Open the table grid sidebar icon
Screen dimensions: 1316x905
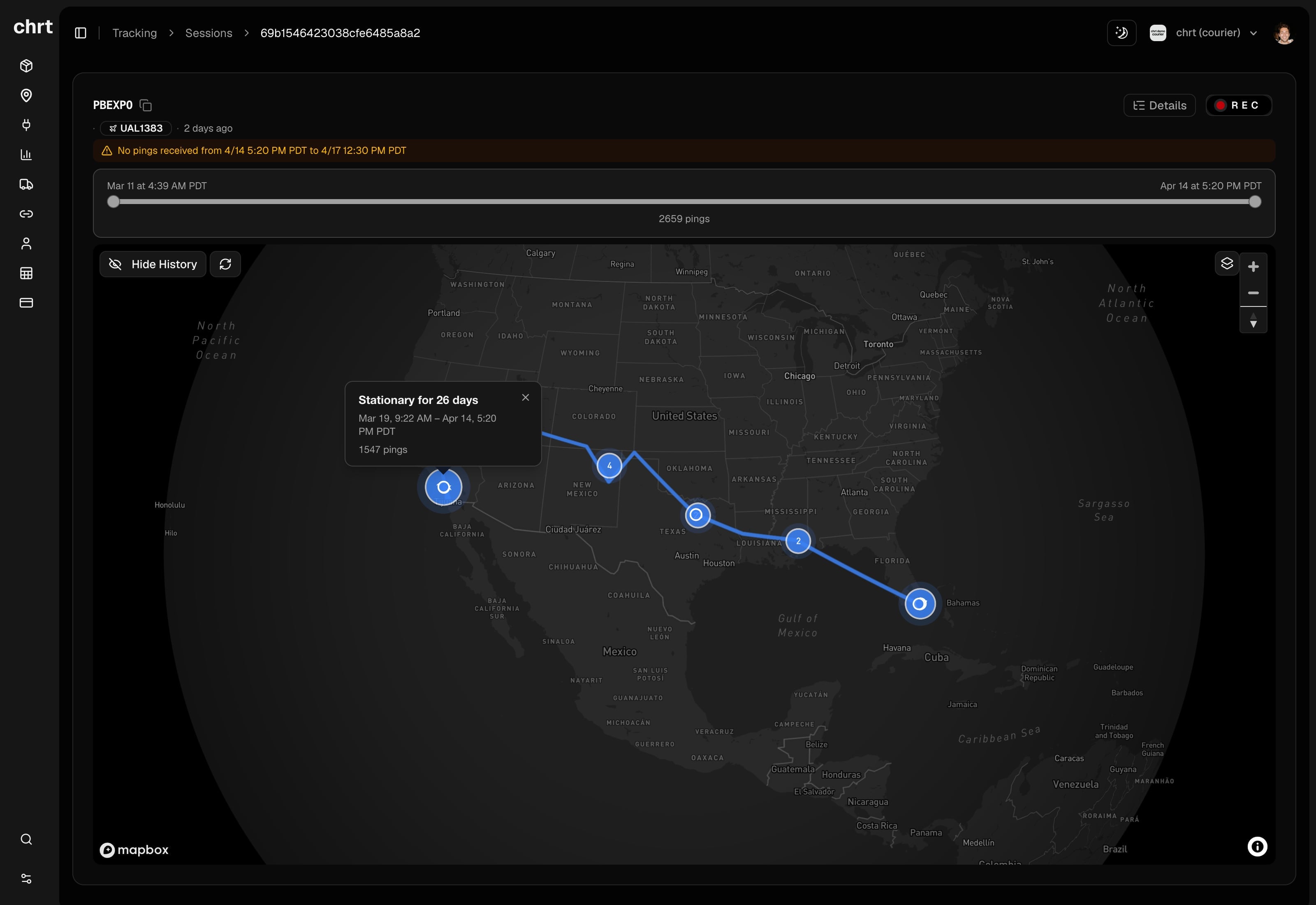(26, 273)
